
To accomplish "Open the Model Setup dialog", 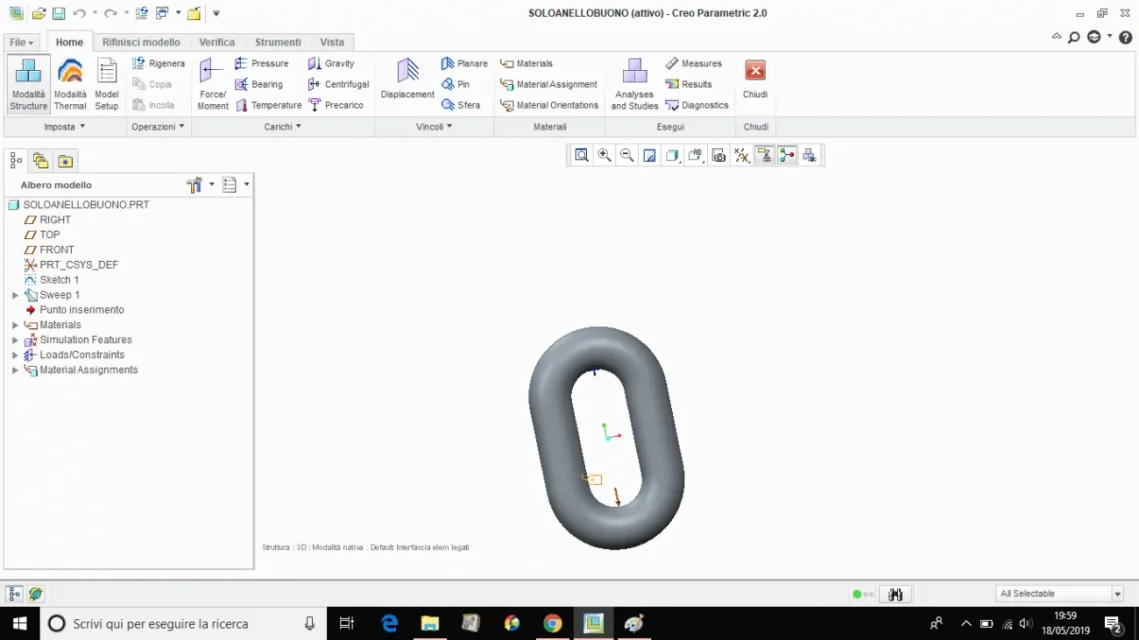I will point(106,83).
